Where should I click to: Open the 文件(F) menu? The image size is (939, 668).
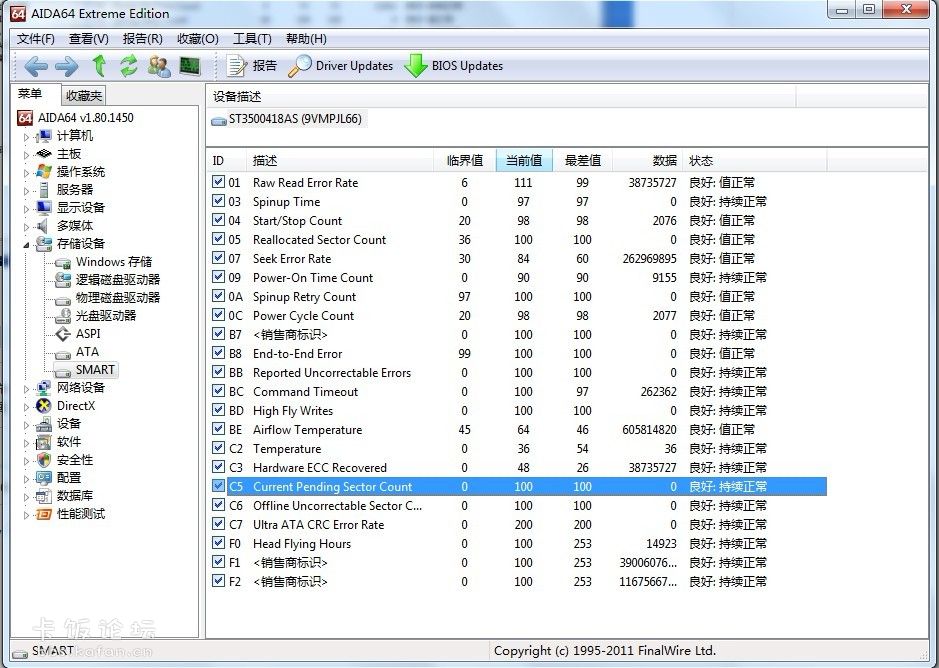pyautogui.click(x=35, y=39)
